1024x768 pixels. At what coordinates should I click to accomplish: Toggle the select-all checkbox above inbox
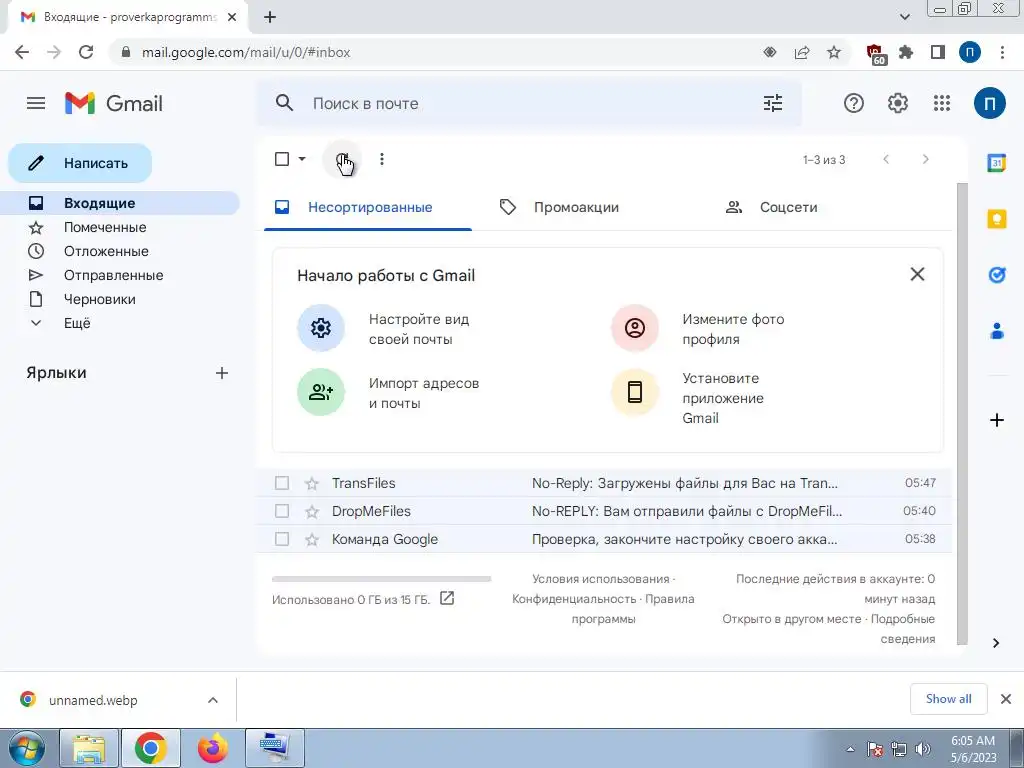(281, 159)
